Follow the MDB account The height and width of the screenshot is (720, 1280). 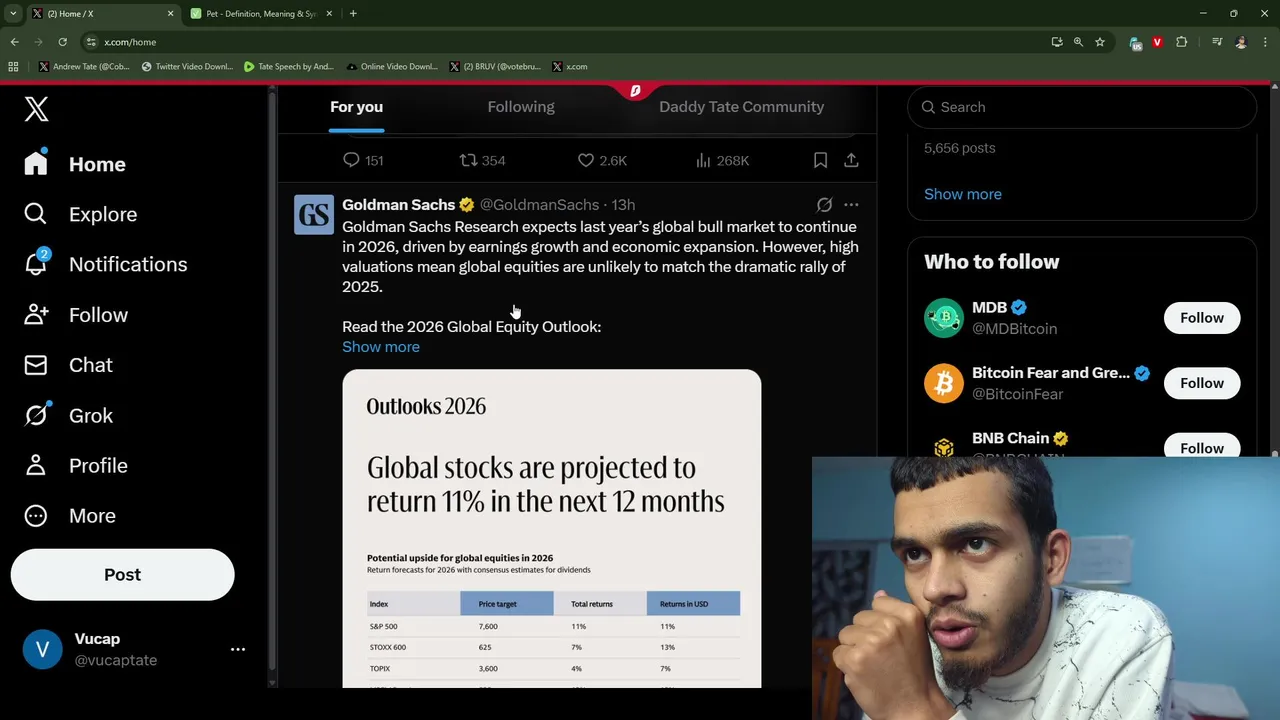(1202, 318)
